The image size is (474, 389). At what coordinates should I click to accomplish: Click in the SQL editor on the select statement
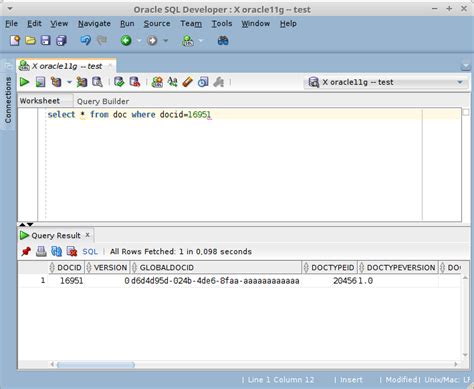coord(129,115)
